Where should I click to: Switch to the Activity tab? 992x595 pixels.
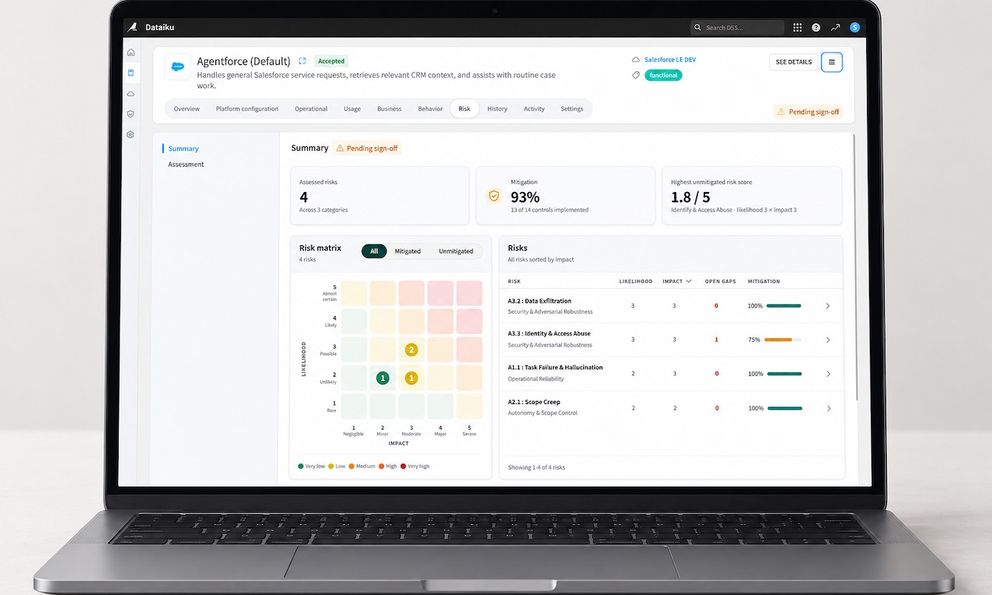(x=534, y=109)
